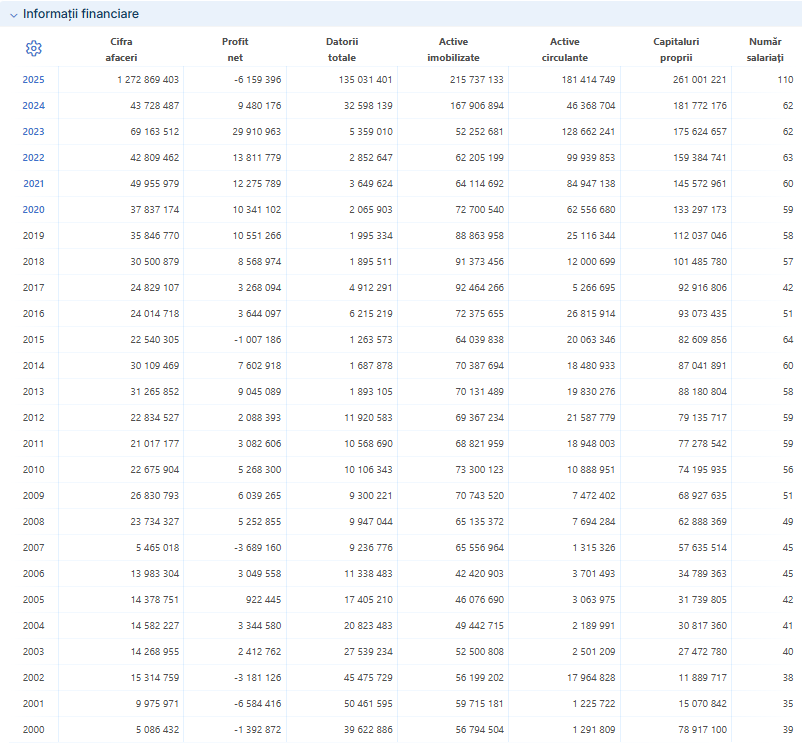This screenshot has height=745, width=802.
Task: Select the Informații financiare section title
Action: pyautogui.click(x=81, y=14)
